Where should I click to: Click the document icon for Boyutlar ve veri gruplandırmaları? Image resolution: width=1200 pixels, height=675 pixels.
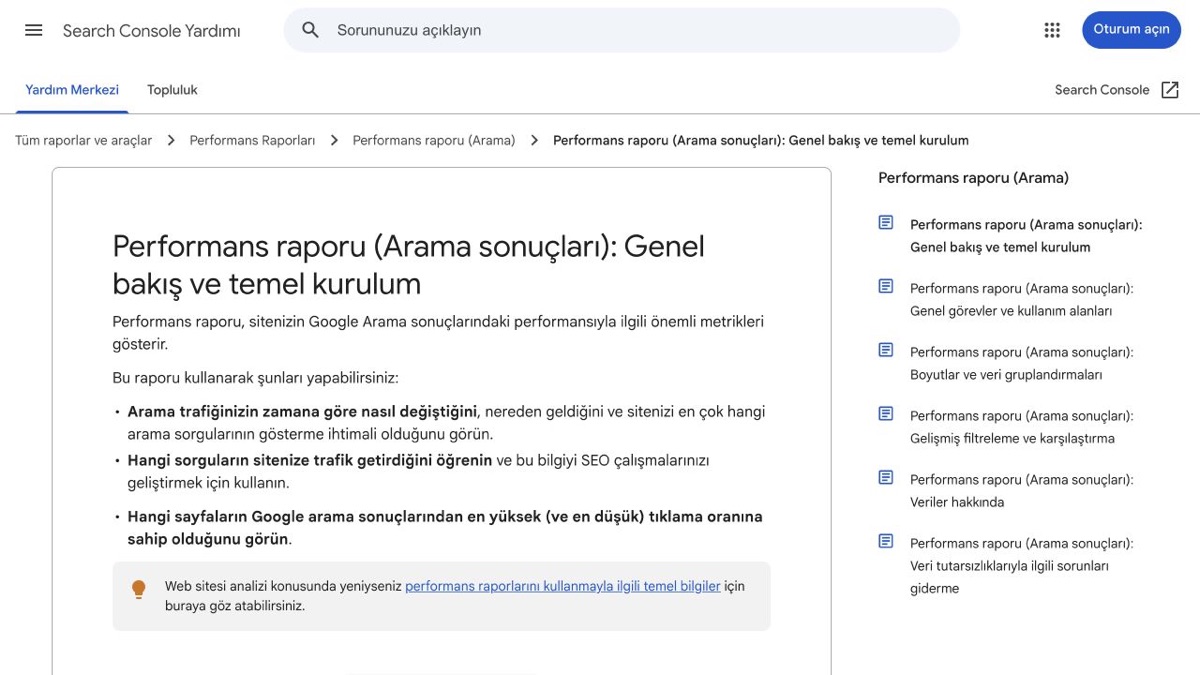pos(886,350)
